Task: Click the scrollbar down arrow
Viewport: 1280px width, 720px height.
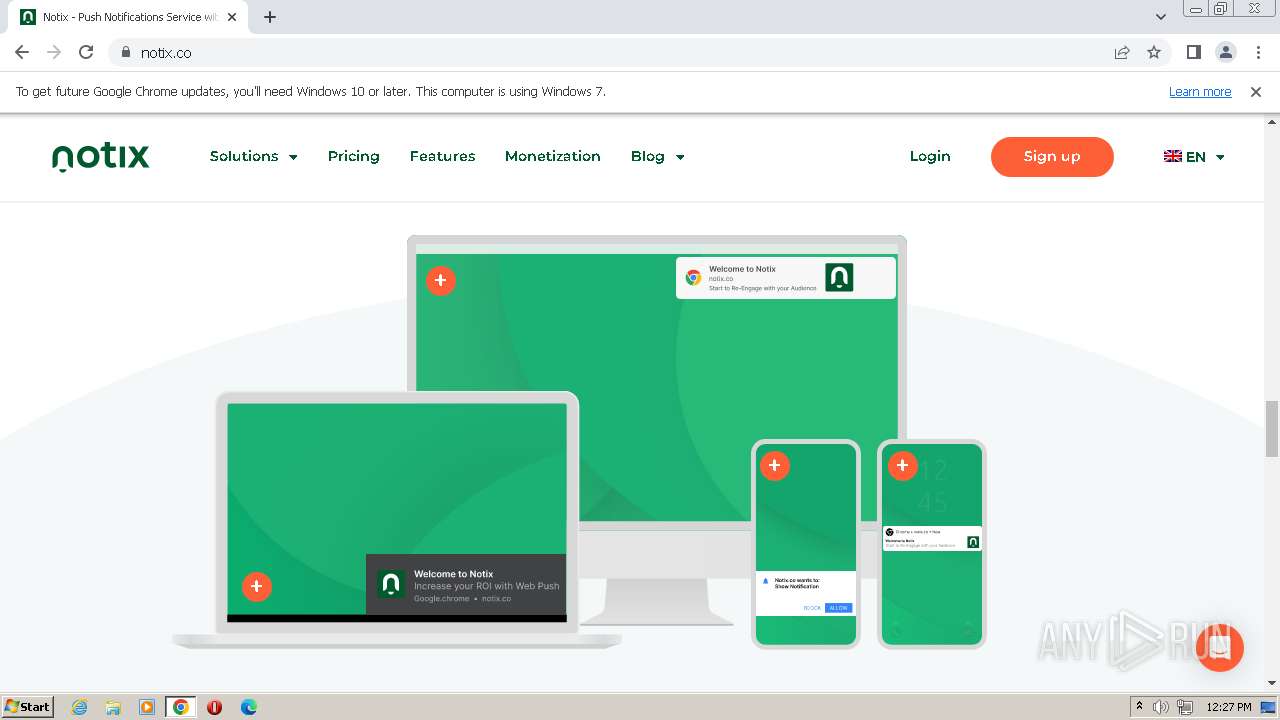Action: pyautogui.click(x=1272, y=683)
